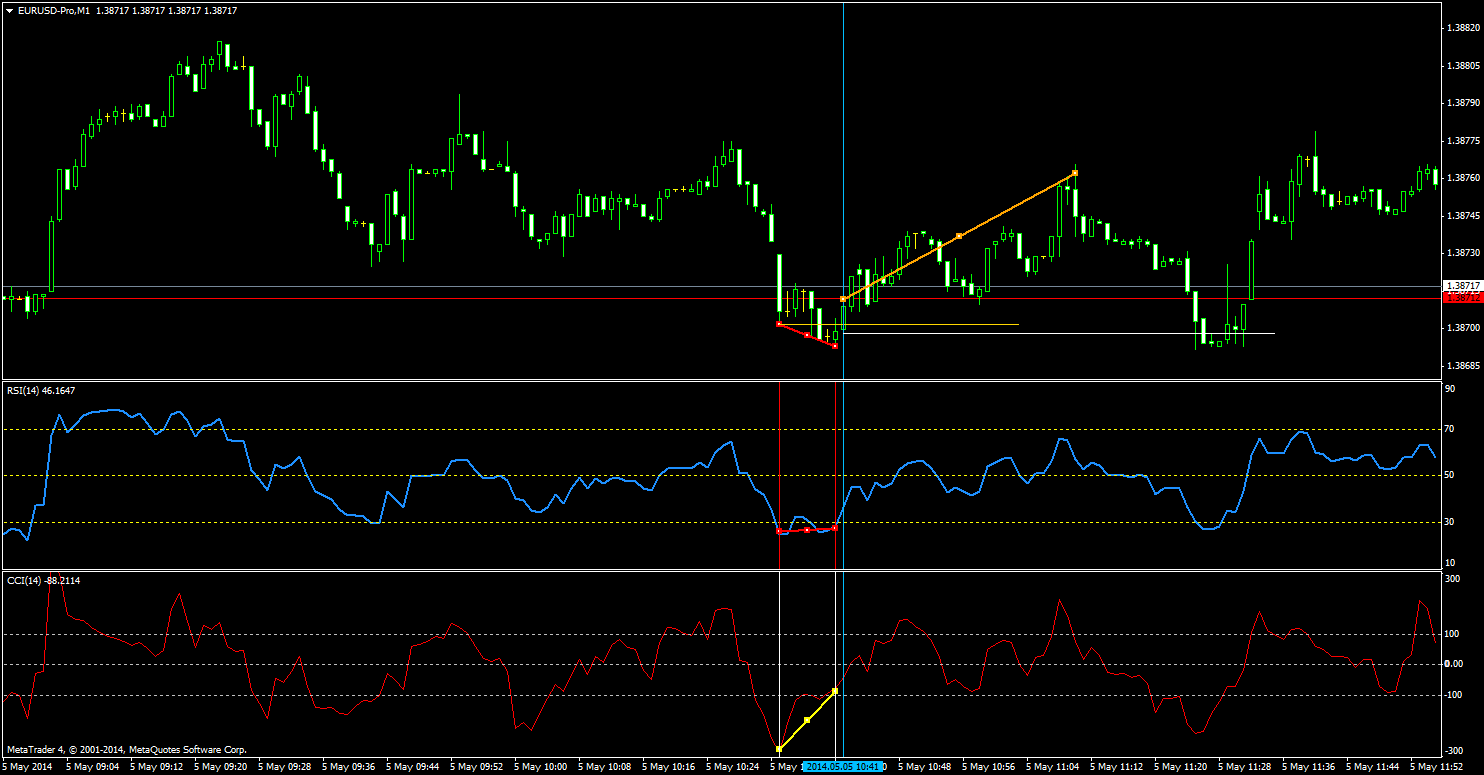Select the yellow CCI trendline middle anchor
This screenshot has width=1484, height=775.
807,720
